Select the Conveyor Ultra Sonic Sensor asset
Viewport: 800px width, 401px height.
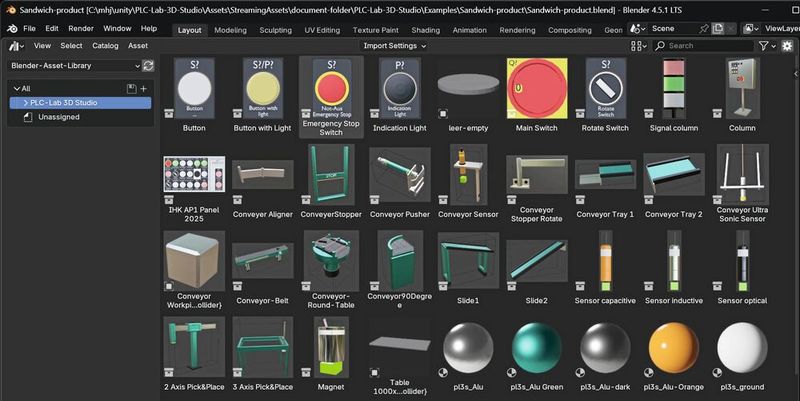pos(742,184)
